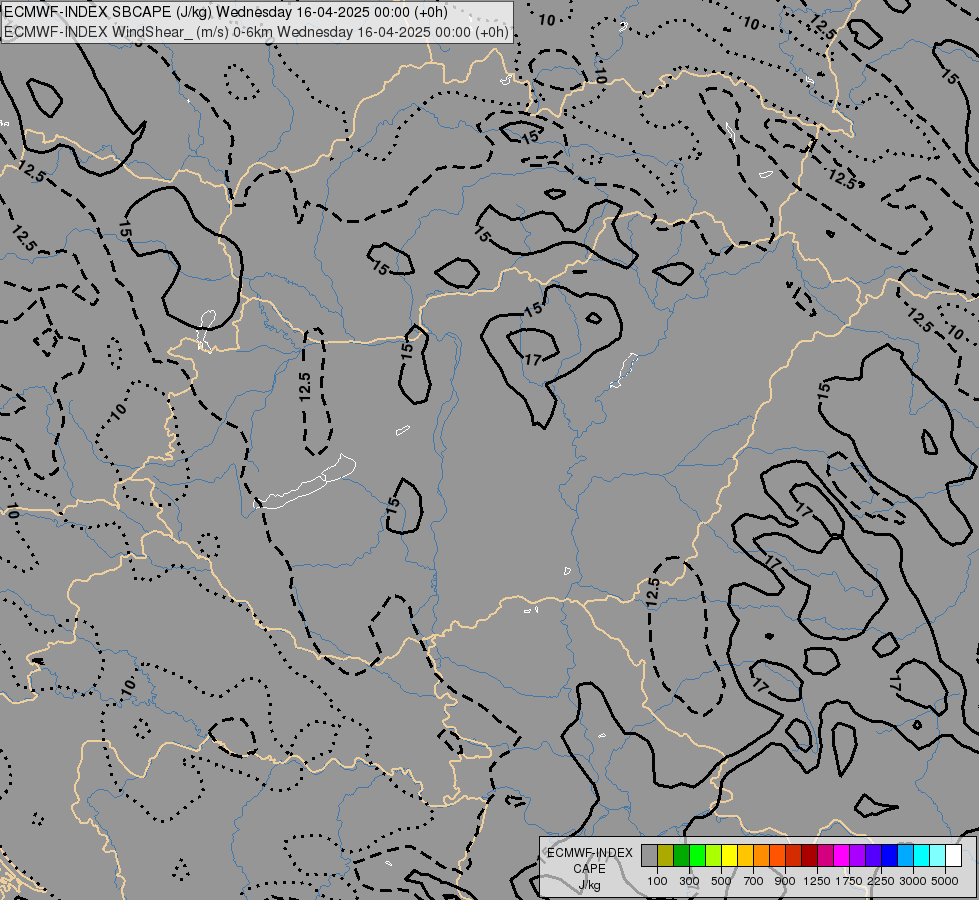Choose the azure swatch left of 3000

[906, 855]
